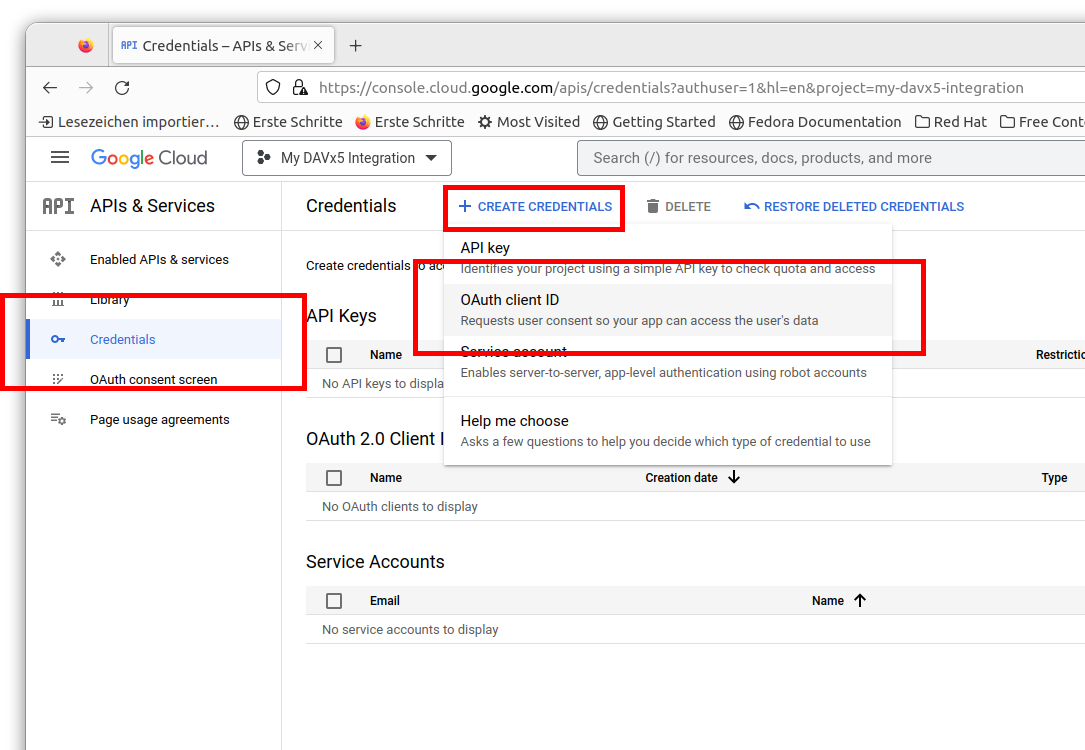Go forward to the next page
Viewport: 1085px width, 750px height.
click(x=86, y=88)
